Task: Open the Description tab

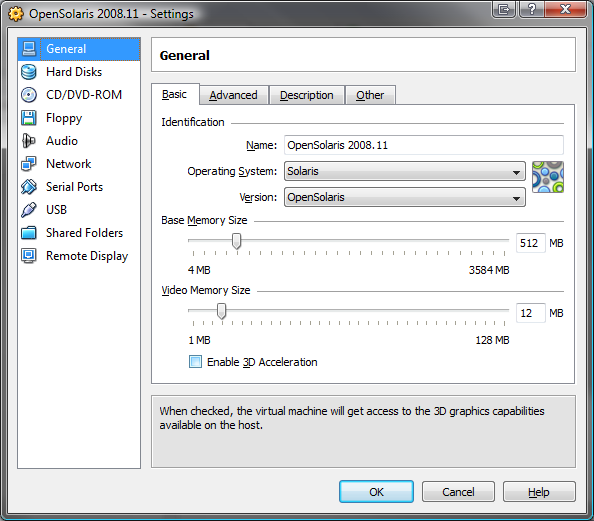Action: click(306, 95)
